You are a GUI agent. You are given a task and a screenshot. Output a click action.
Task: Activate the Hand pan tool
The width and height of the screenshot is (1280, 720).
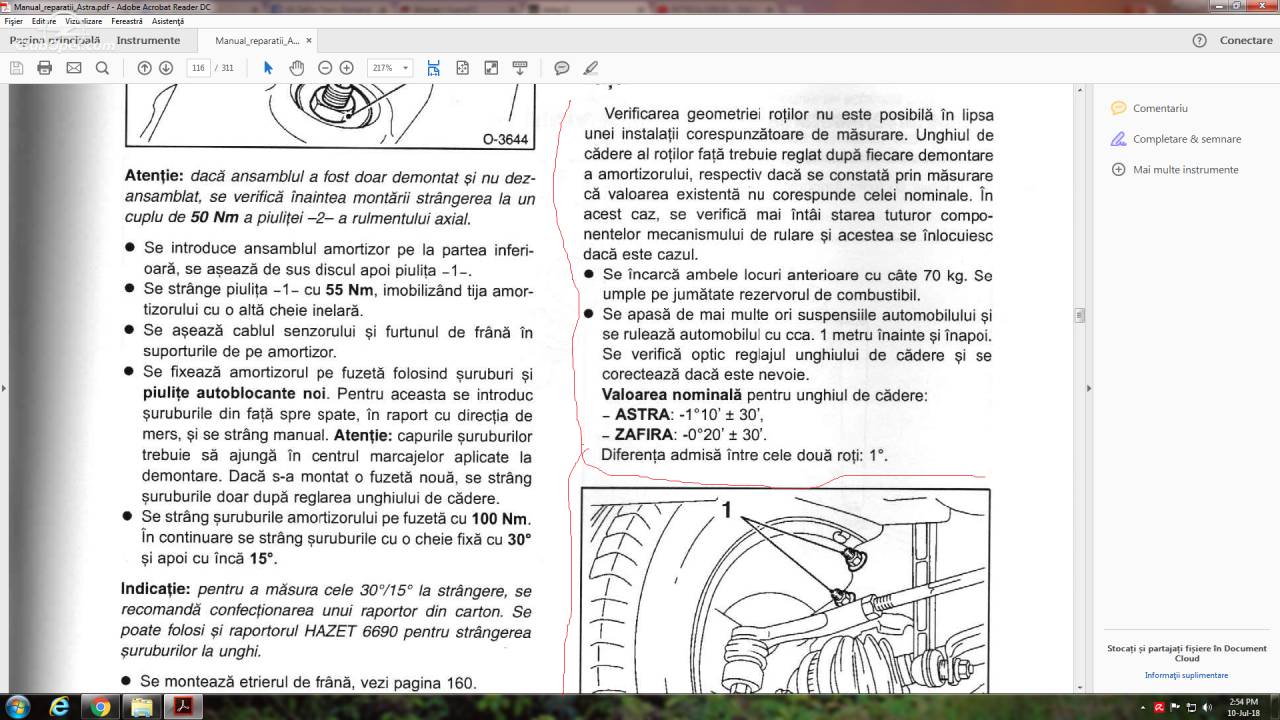(296, 68)
